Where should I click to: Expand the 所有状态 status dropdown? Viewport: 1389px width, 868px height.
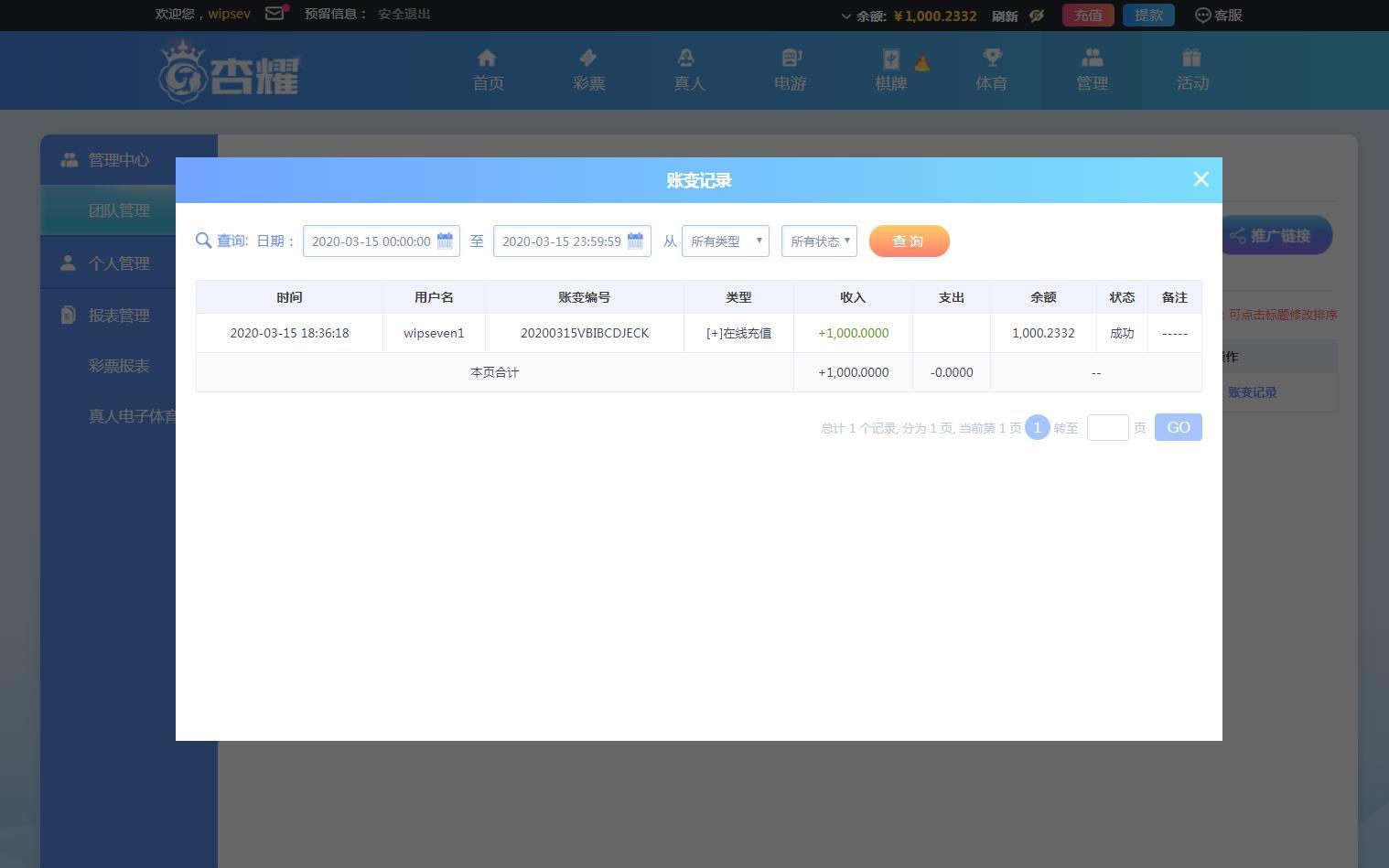coord(819,241)
